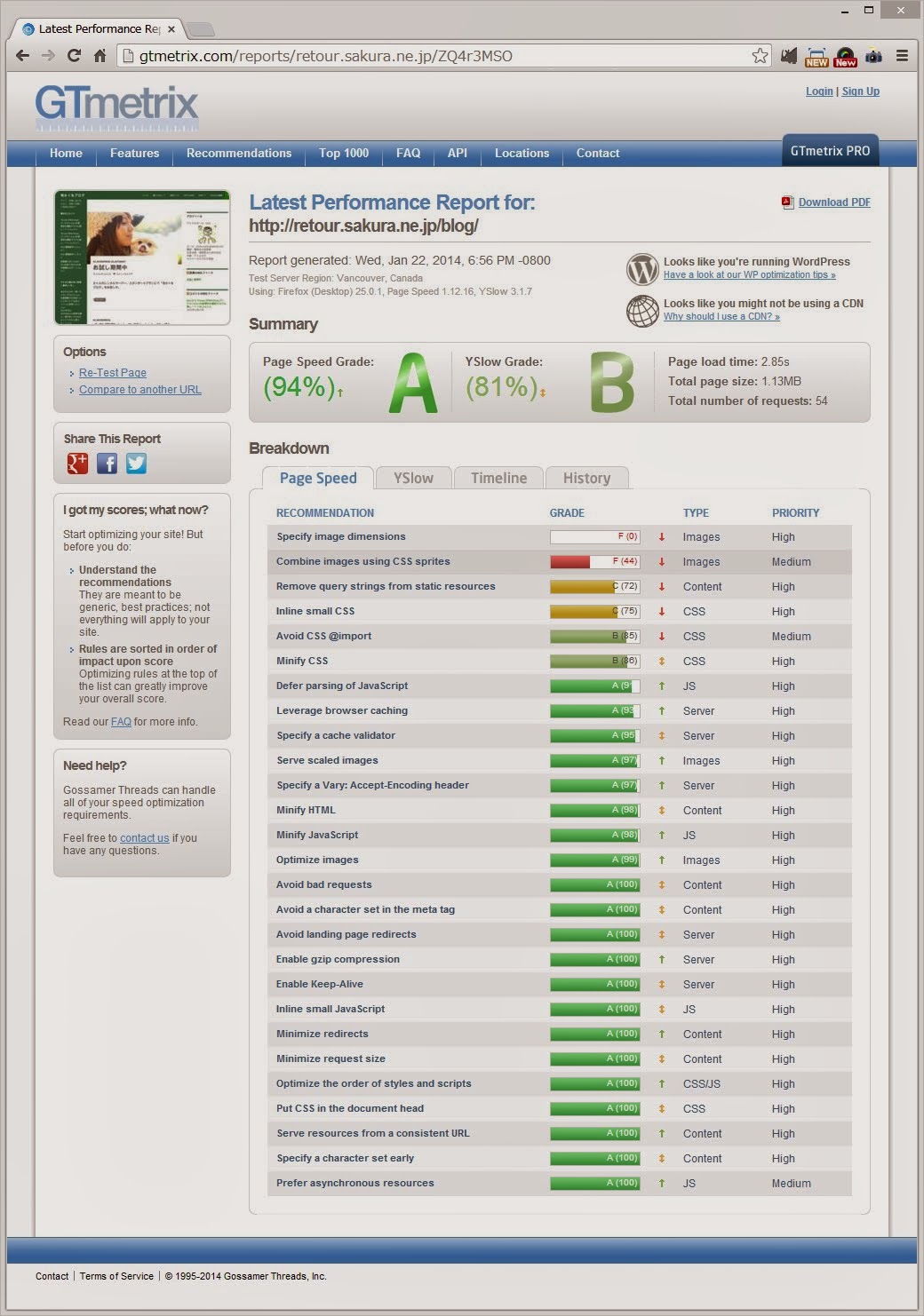Expand Prefer asynchronous resources recommendation
This screenshot has width=924, height=1316.
pos(560,1184)
